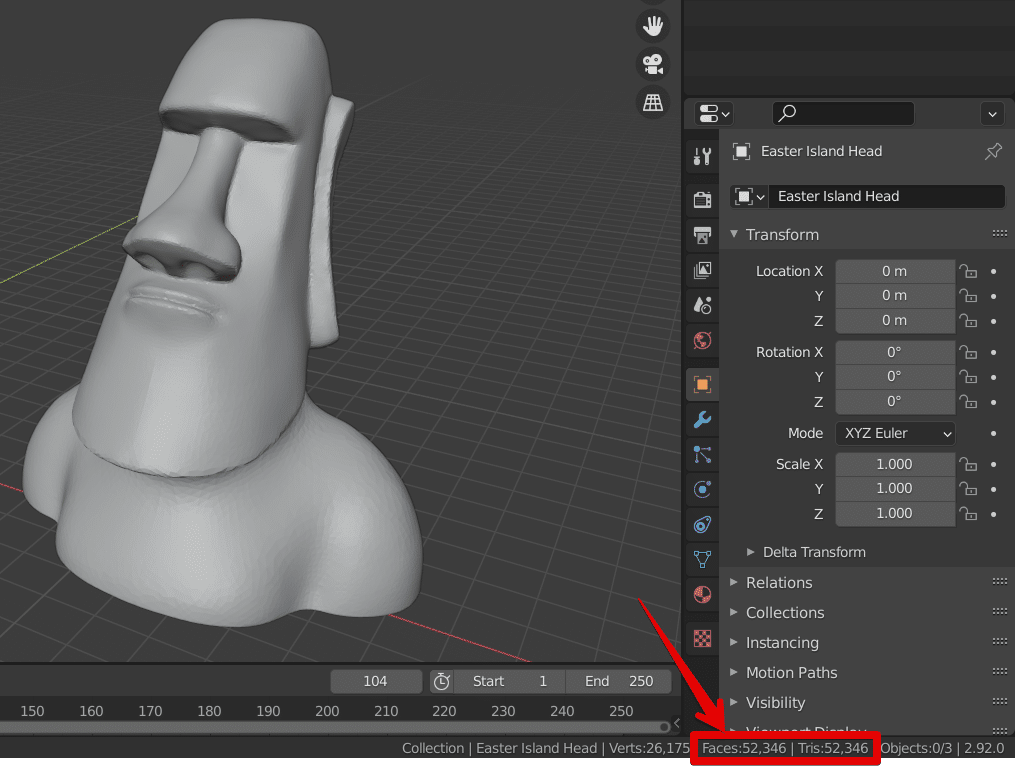
Task: Click object icon beside Easter Island Head header
Action: tap(741, 151)
